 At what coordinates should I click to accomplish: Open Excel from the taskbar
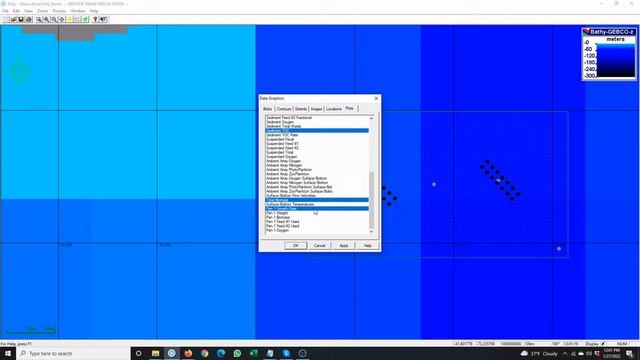coord(253,353)
